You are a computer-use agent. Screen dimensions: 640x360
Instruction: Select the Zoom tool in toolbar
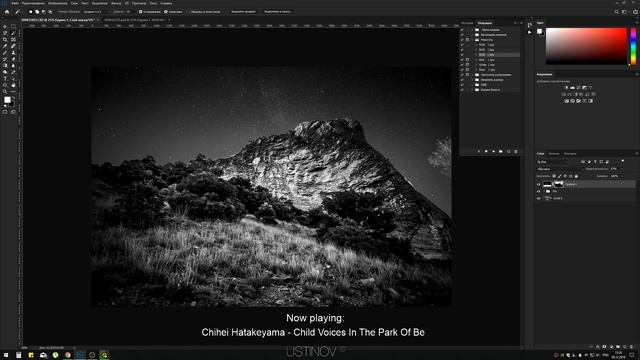pyautogui.click(x=5, y=92)
